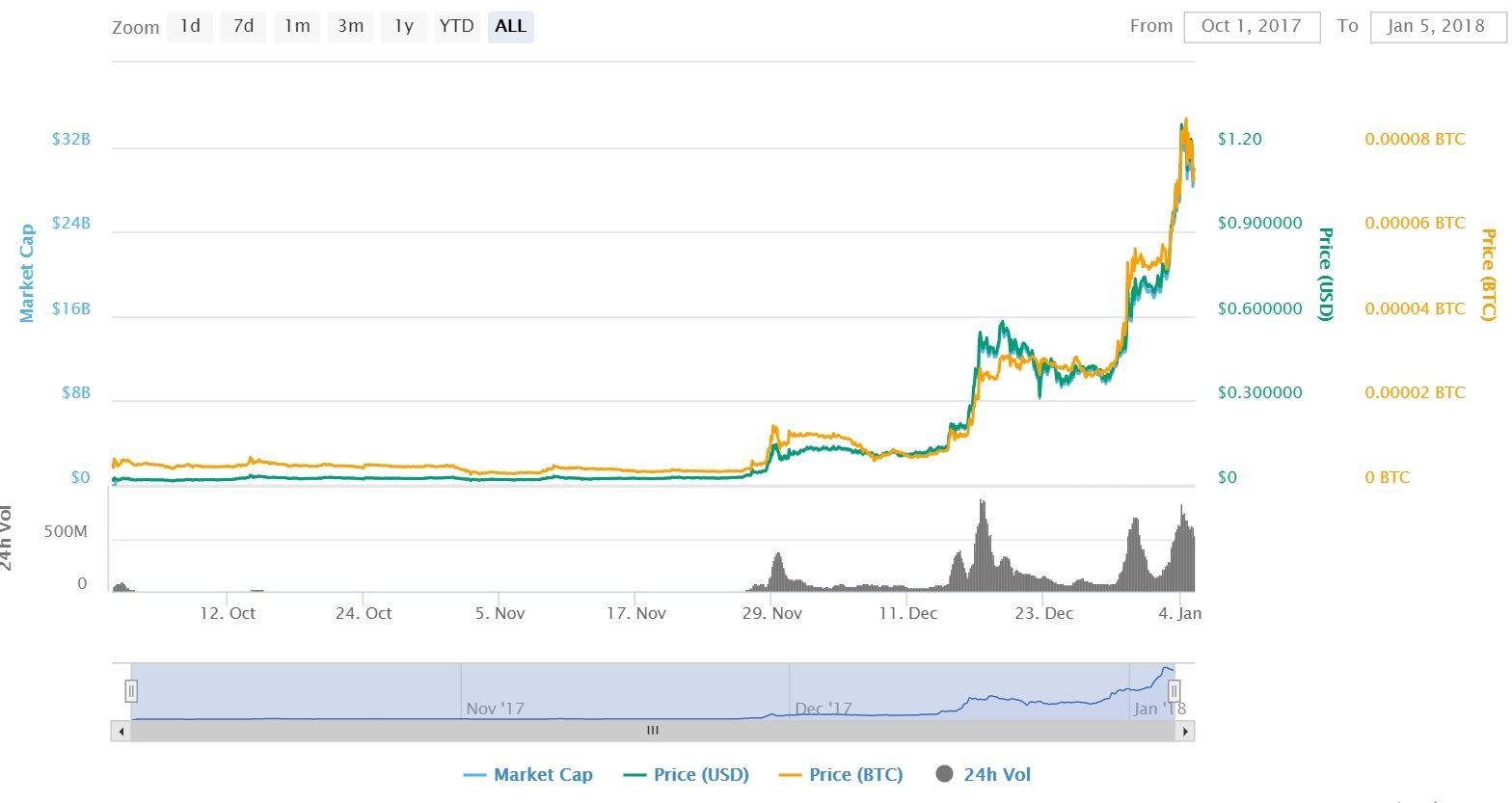Screen dimensions: 1512x803
Task: Select the ALL zoom option
Action: click(x=510, y=26)
